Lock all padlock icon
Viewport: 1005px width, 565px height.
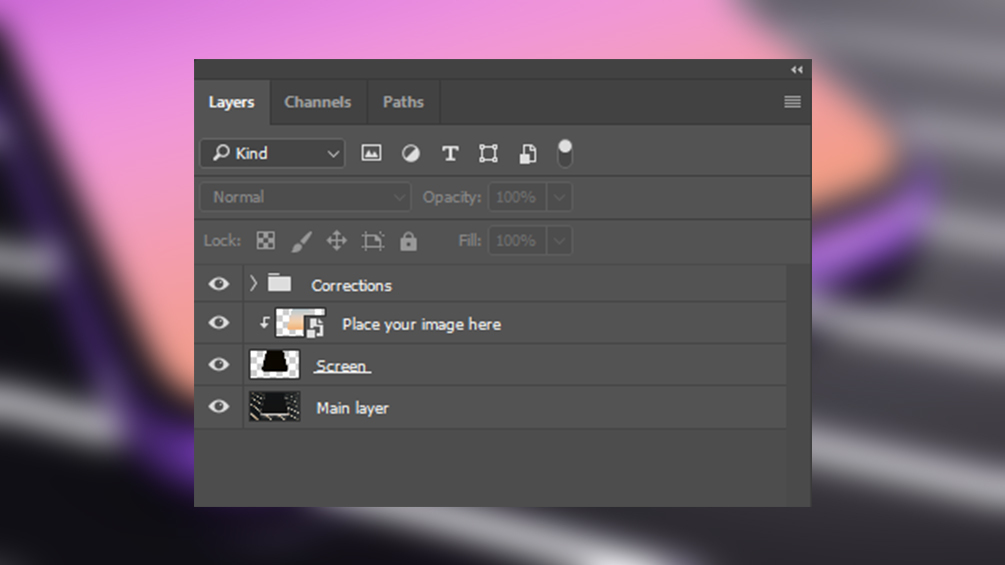click(x=408, y=241)
